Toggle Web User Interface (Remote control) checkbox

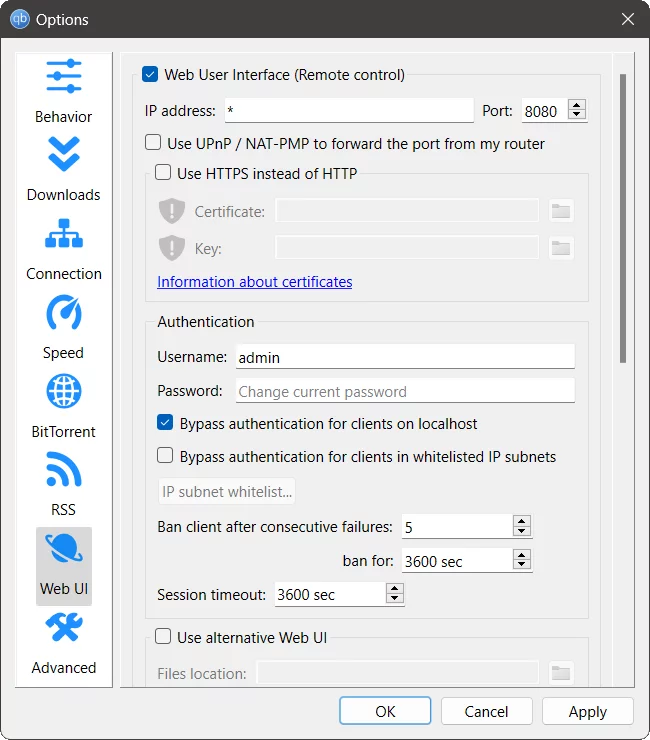tap(150, 74)
